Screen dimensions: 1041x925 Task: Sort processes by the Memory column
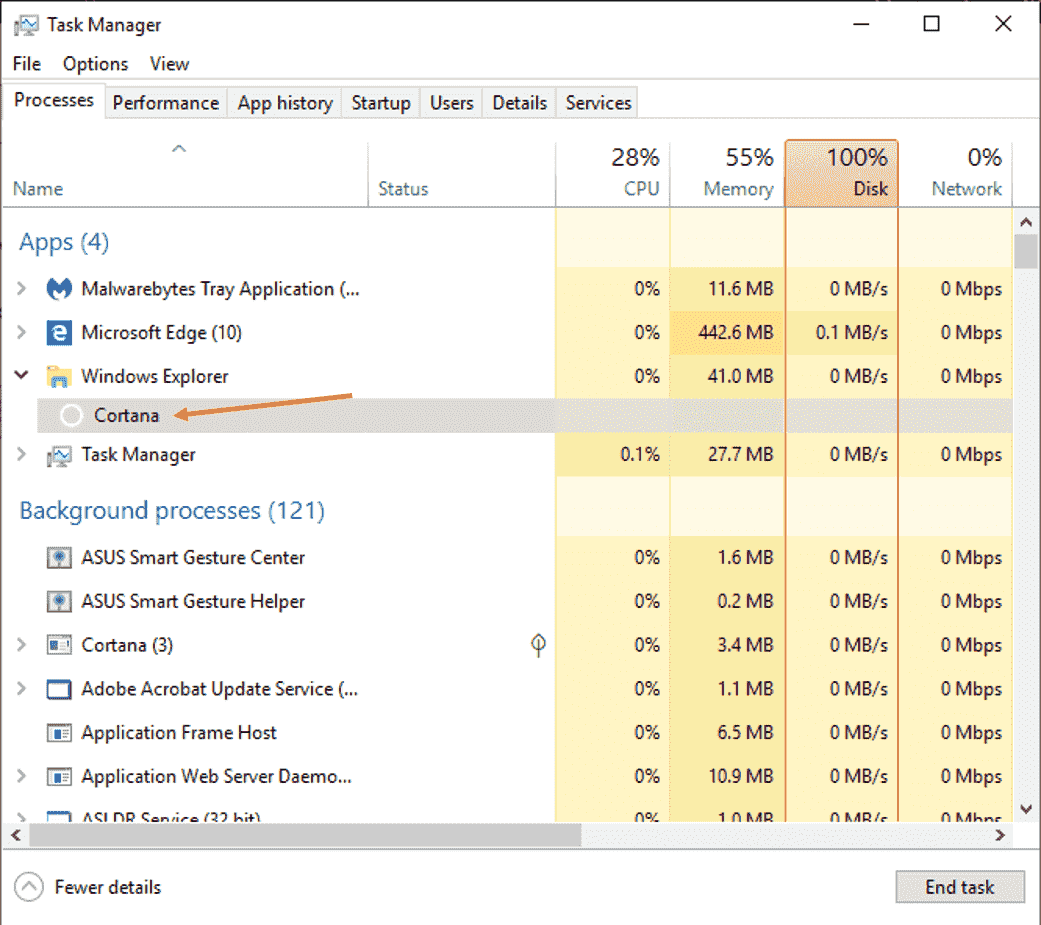click(x=727, y=174)
